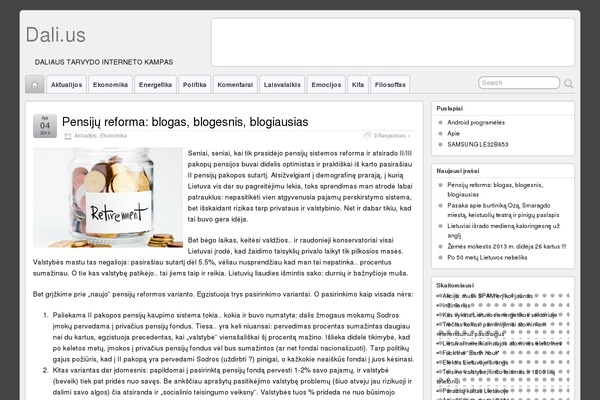Open the Aktualijos category link under the title
Image resolution: width=600 pixels, height=400 pixels.
85,136
